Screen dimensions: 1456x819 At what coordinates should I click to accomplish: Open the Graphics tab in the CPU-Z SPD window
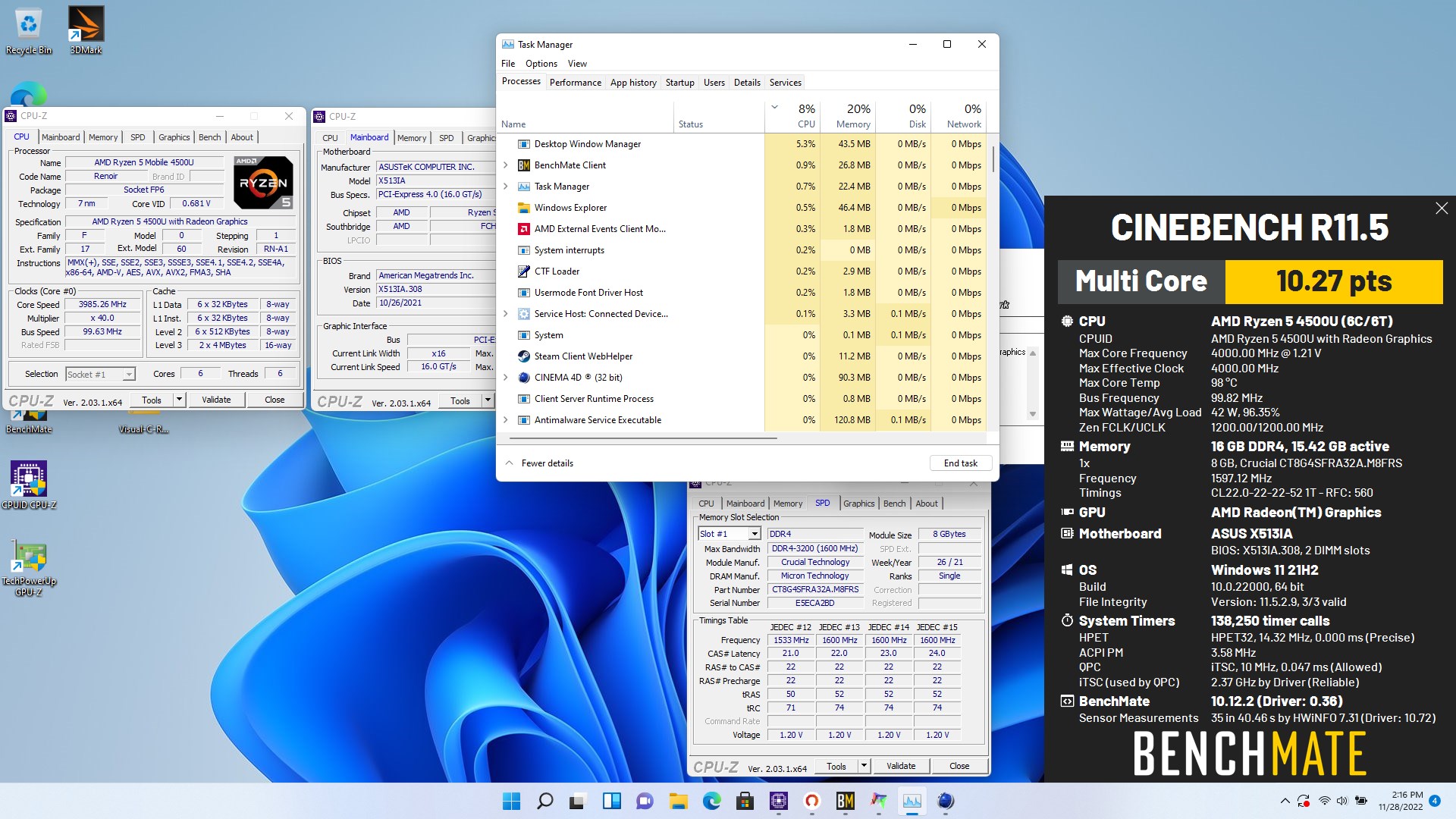click(x=859, y=504)
